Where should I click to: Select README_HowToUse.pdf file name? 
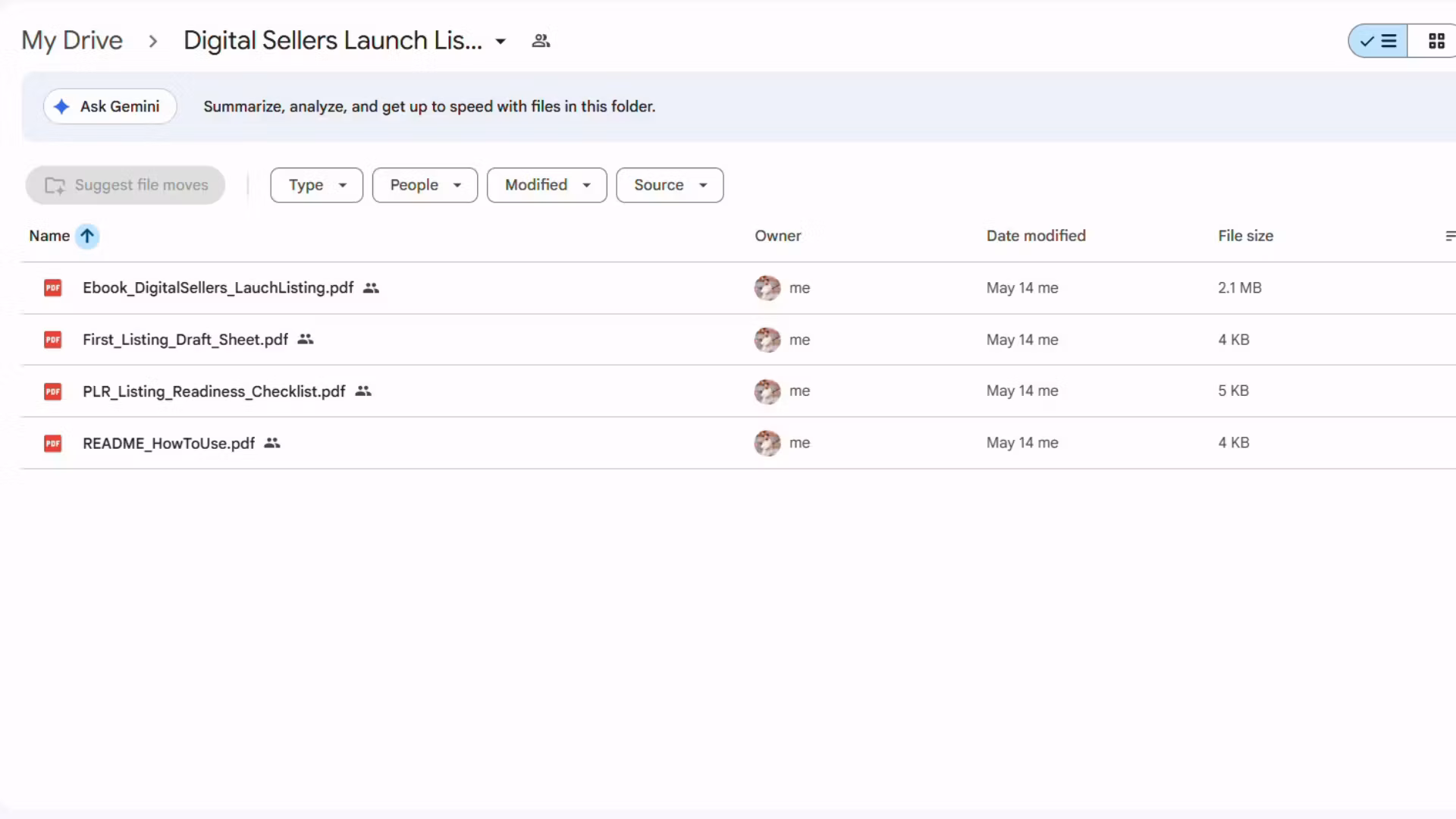[x=169, y=443]
